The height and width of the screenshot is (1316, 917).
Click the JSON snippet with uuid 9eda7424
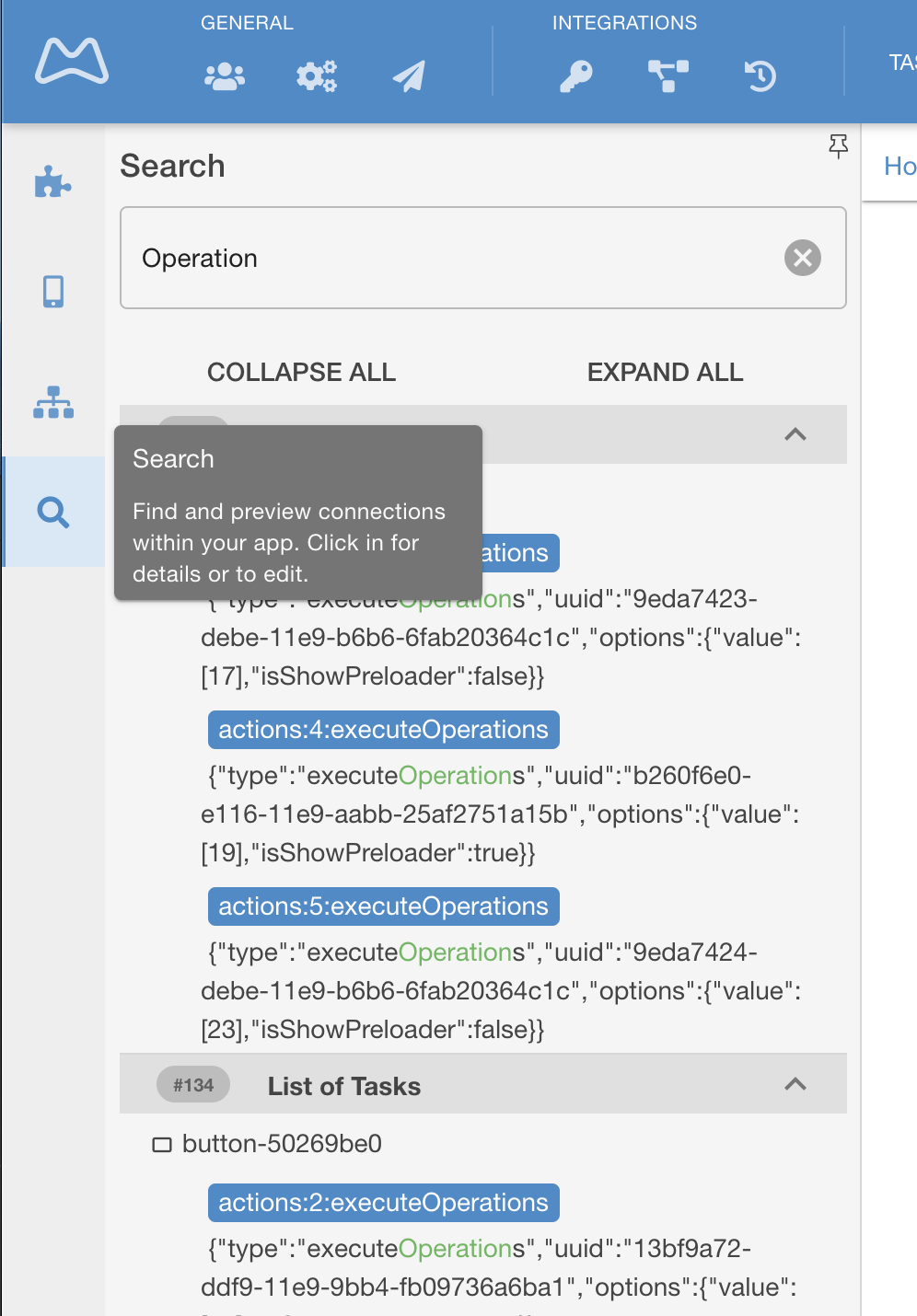point(501,991)
